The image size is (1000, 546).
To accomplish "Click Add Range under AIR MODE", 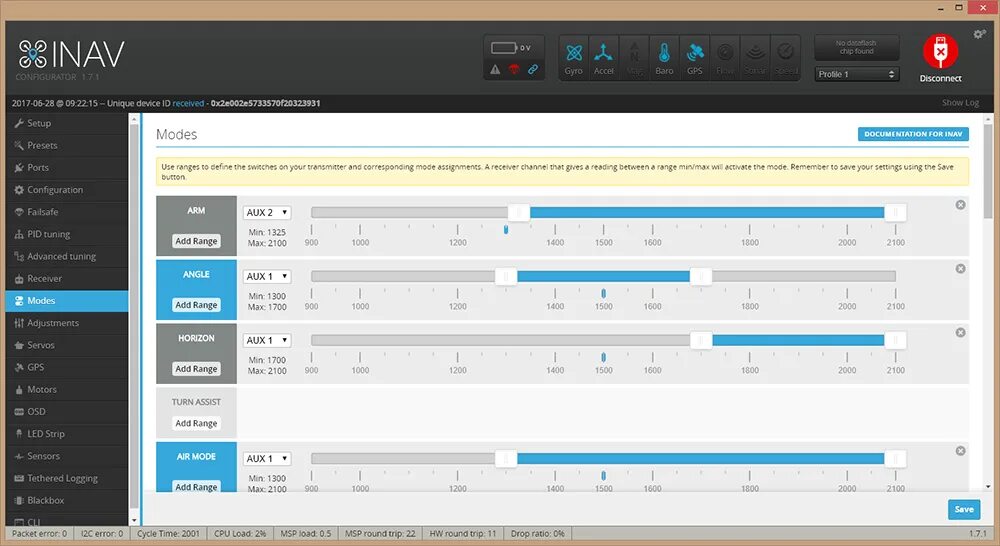I will pos(196,487).
